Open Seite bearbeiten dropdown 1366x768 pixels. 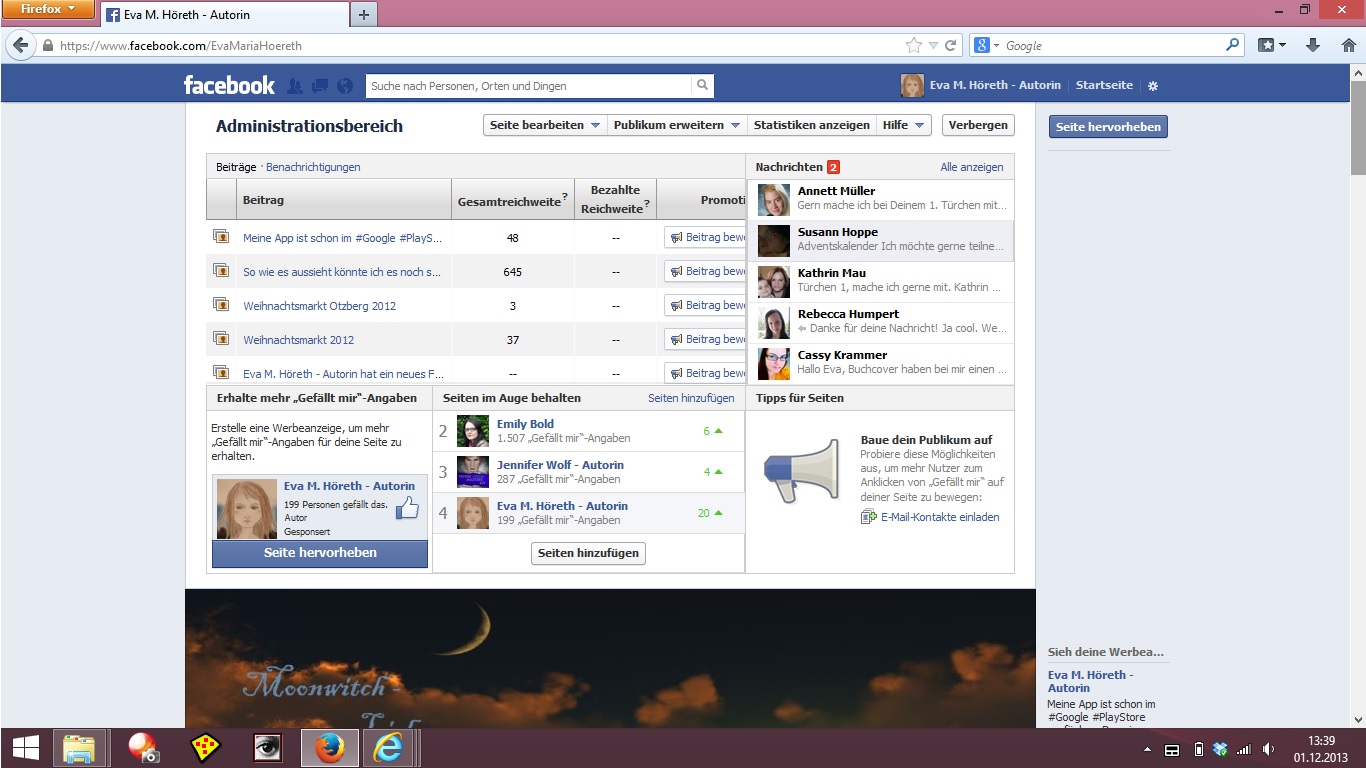pos(545,125)
